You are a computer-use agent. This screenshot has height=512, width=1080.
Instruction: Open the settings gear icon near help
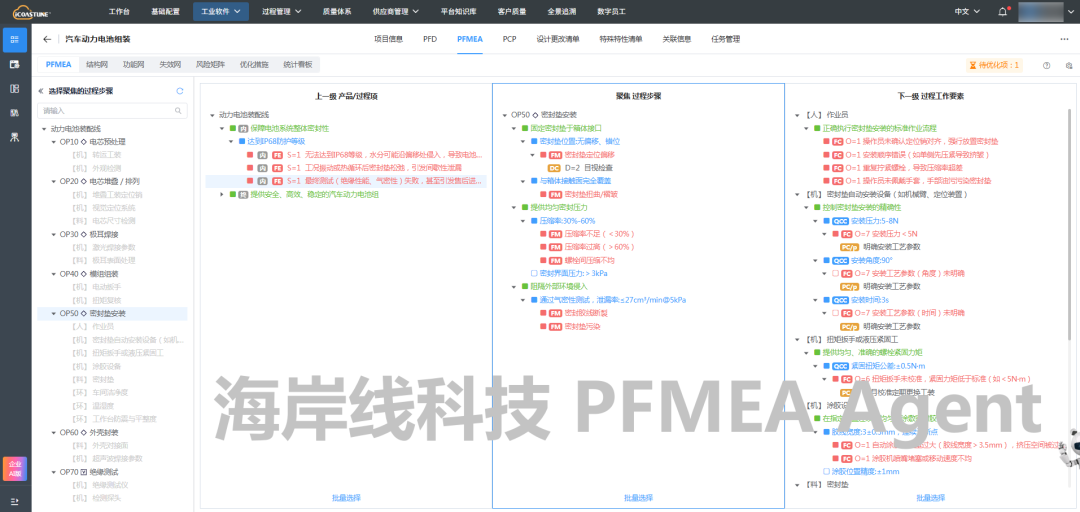coord(1068,65)
